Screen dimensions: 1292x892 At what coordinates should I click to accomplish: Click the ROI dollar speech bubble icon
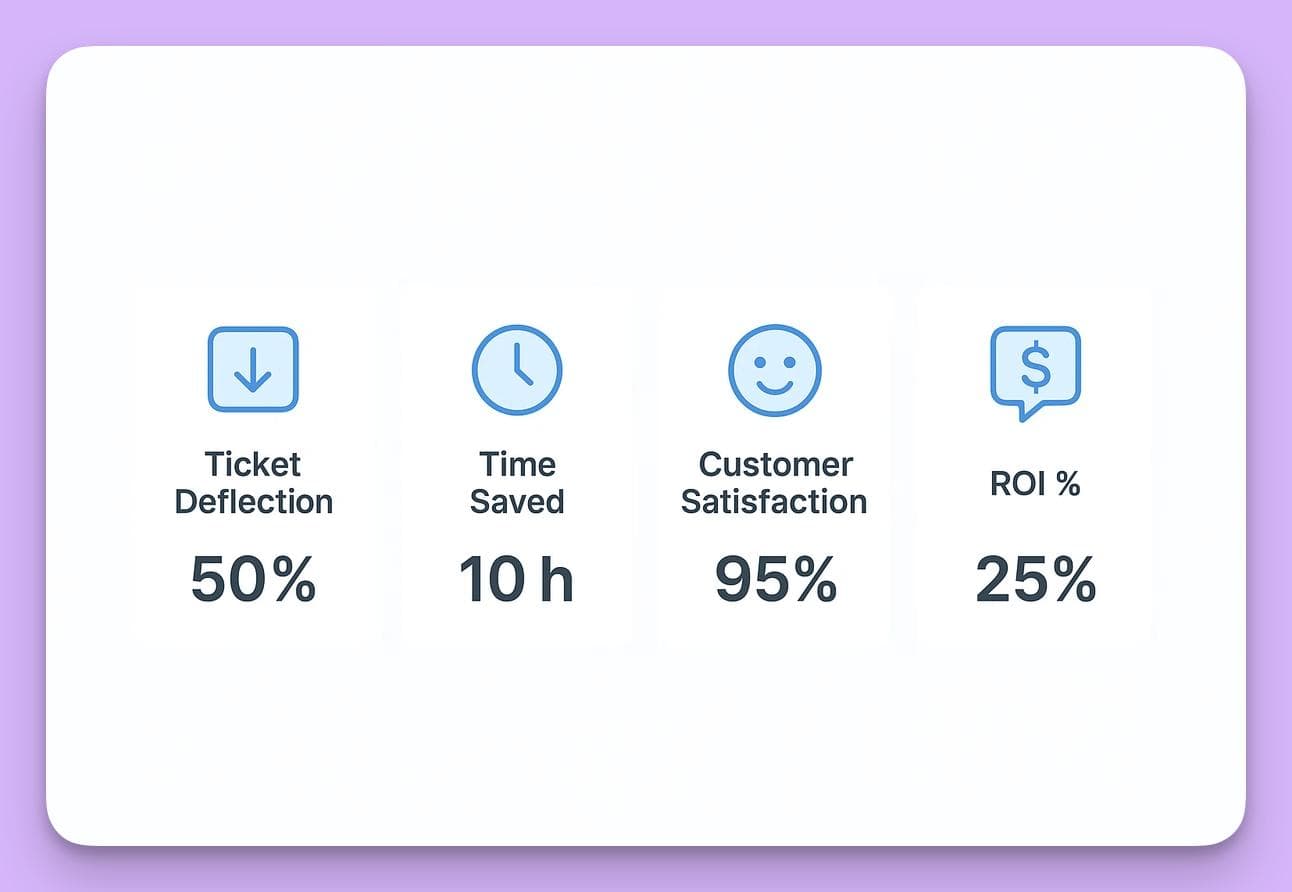point(1035,369)
